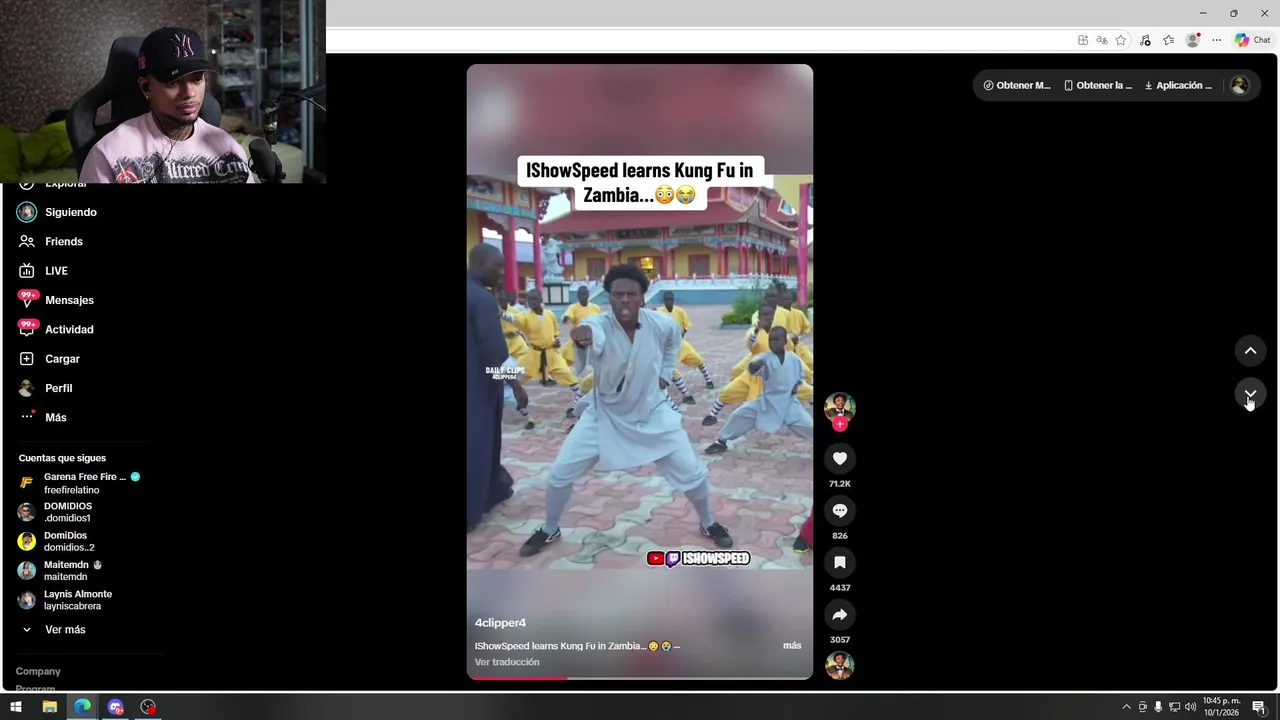This screenshot has width=1280, height=720.
Task: Open the taskbar clock and date
Action: click(x=1222, y=707)
